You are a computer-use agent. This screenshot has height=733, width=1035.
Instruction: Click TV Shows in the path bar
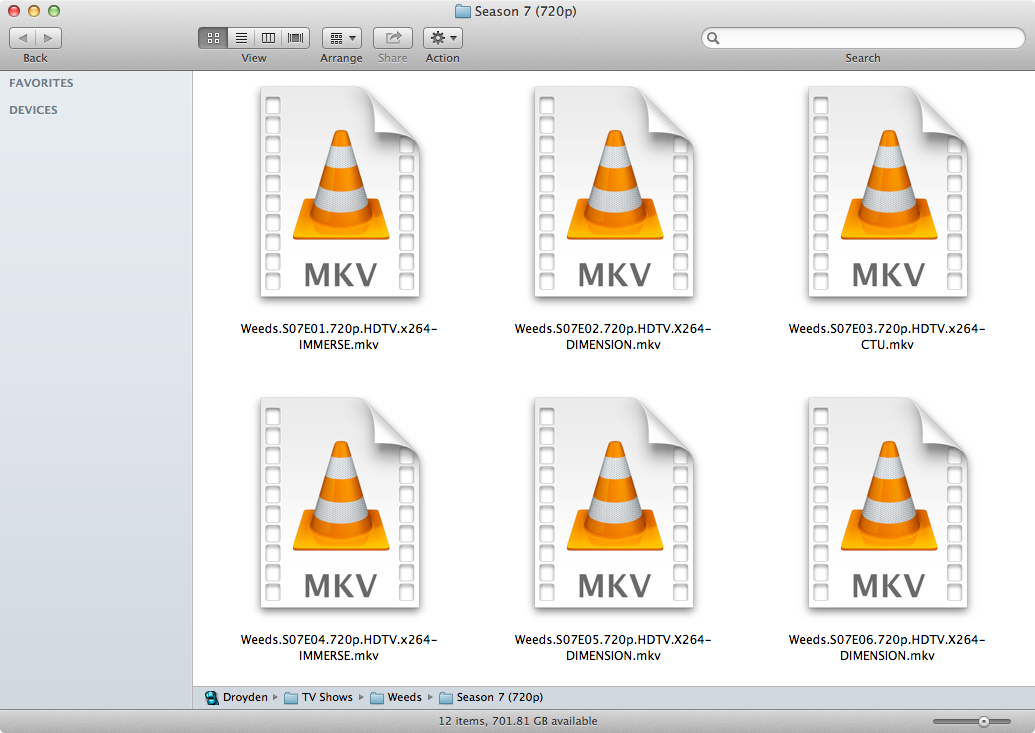click(x=319, y=697)
